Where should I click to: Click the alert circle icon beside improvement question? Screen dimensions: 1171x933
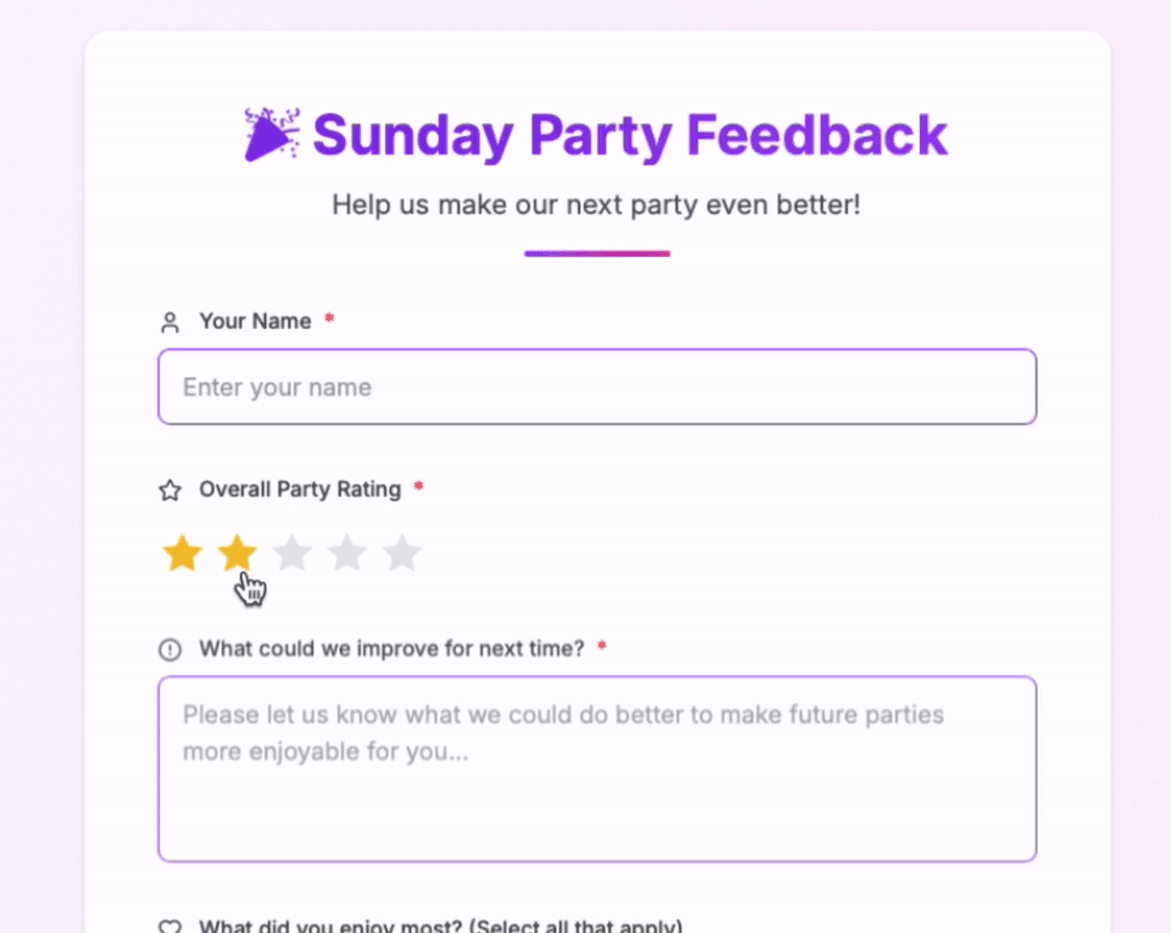(x=170, y=650)
